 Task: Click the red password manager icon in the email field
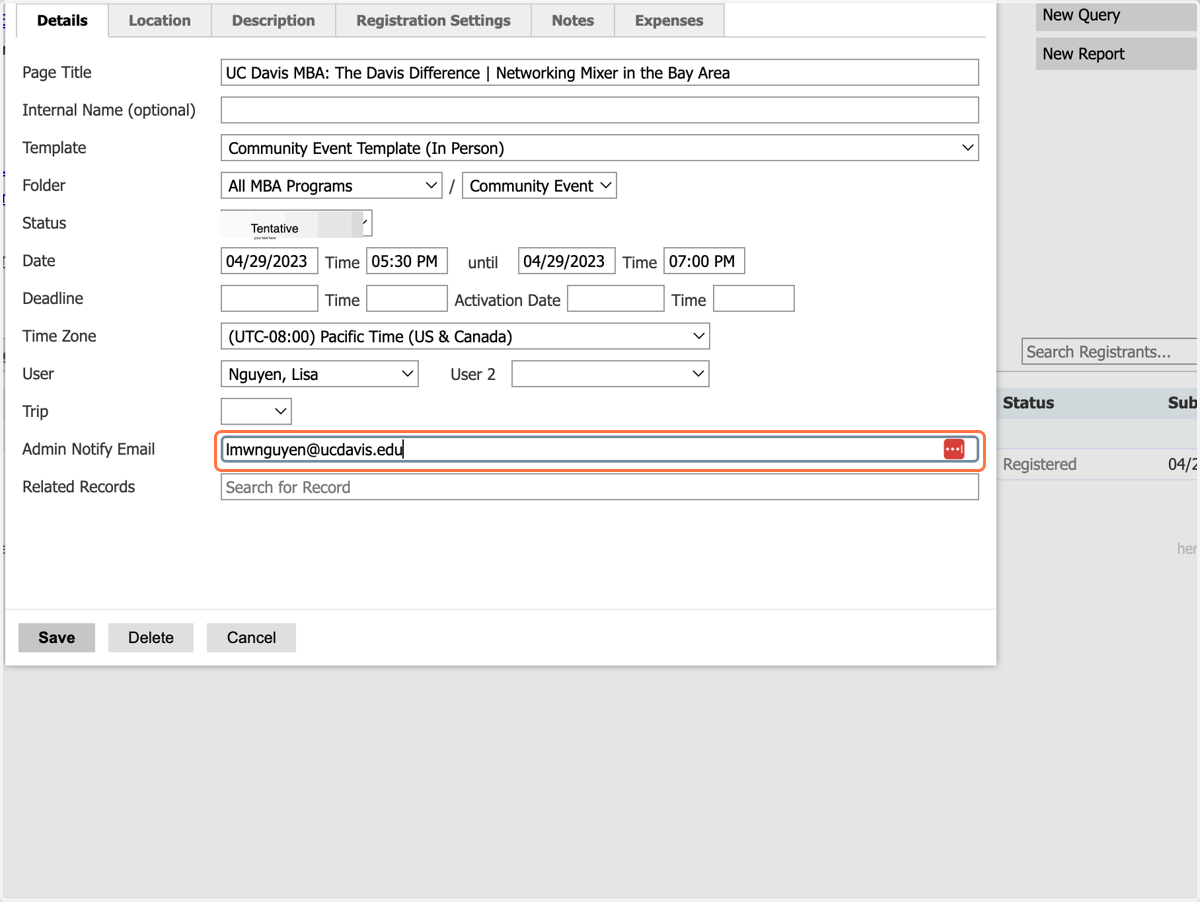pos(954,450)
